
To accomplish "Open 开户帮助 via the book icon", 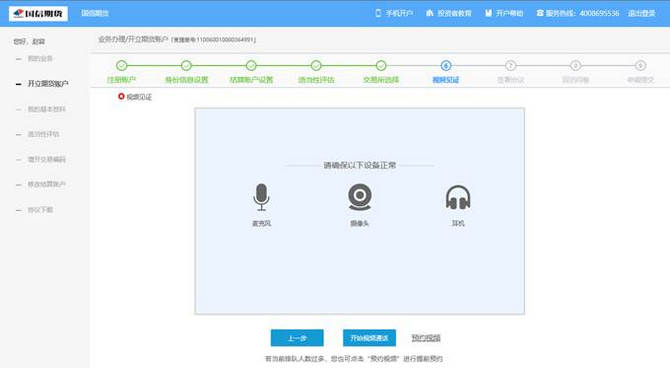I will (488, 13).
